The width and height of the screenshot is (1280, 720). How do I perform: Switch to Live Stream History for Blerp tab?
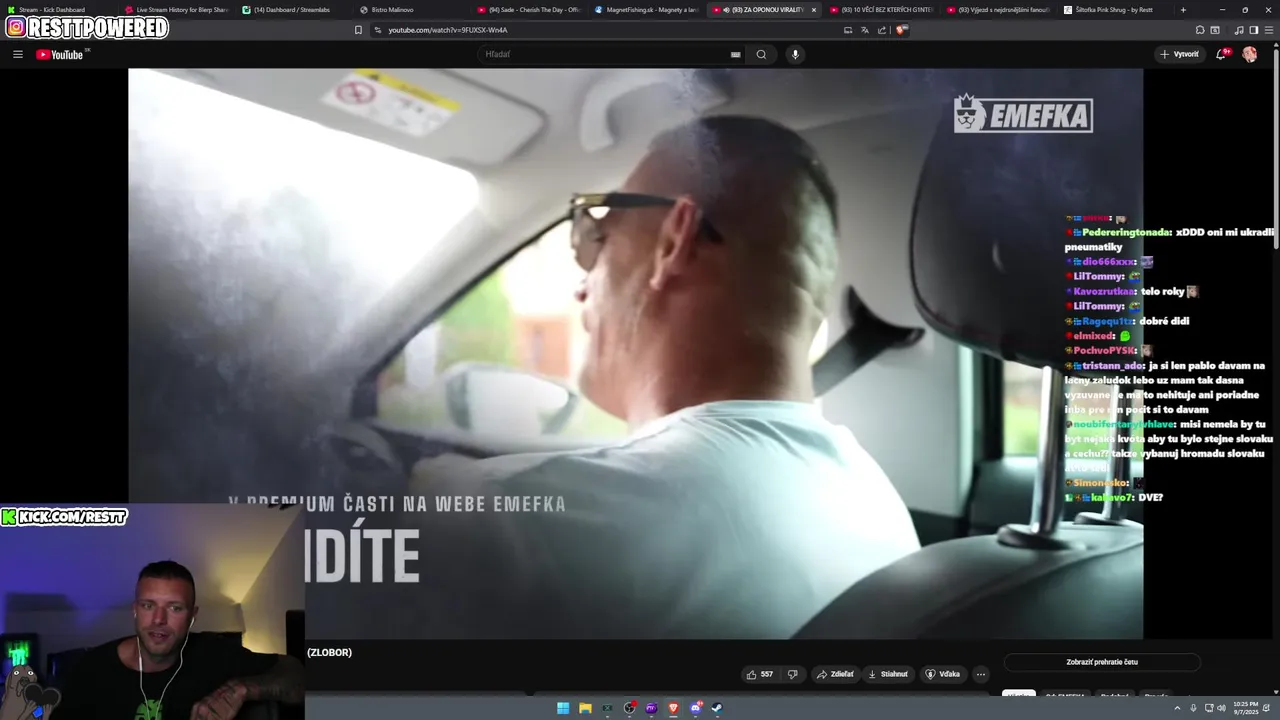(x=177, y=9)
